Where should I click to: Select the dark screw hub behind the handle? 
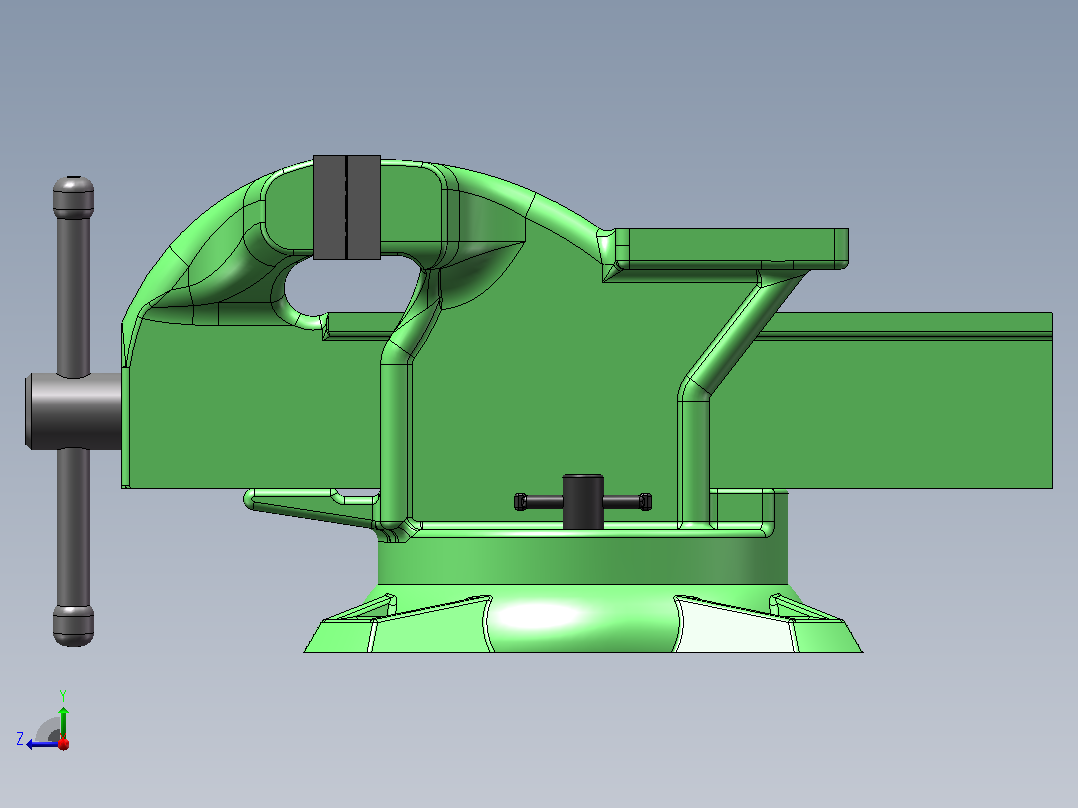point(73,411)
